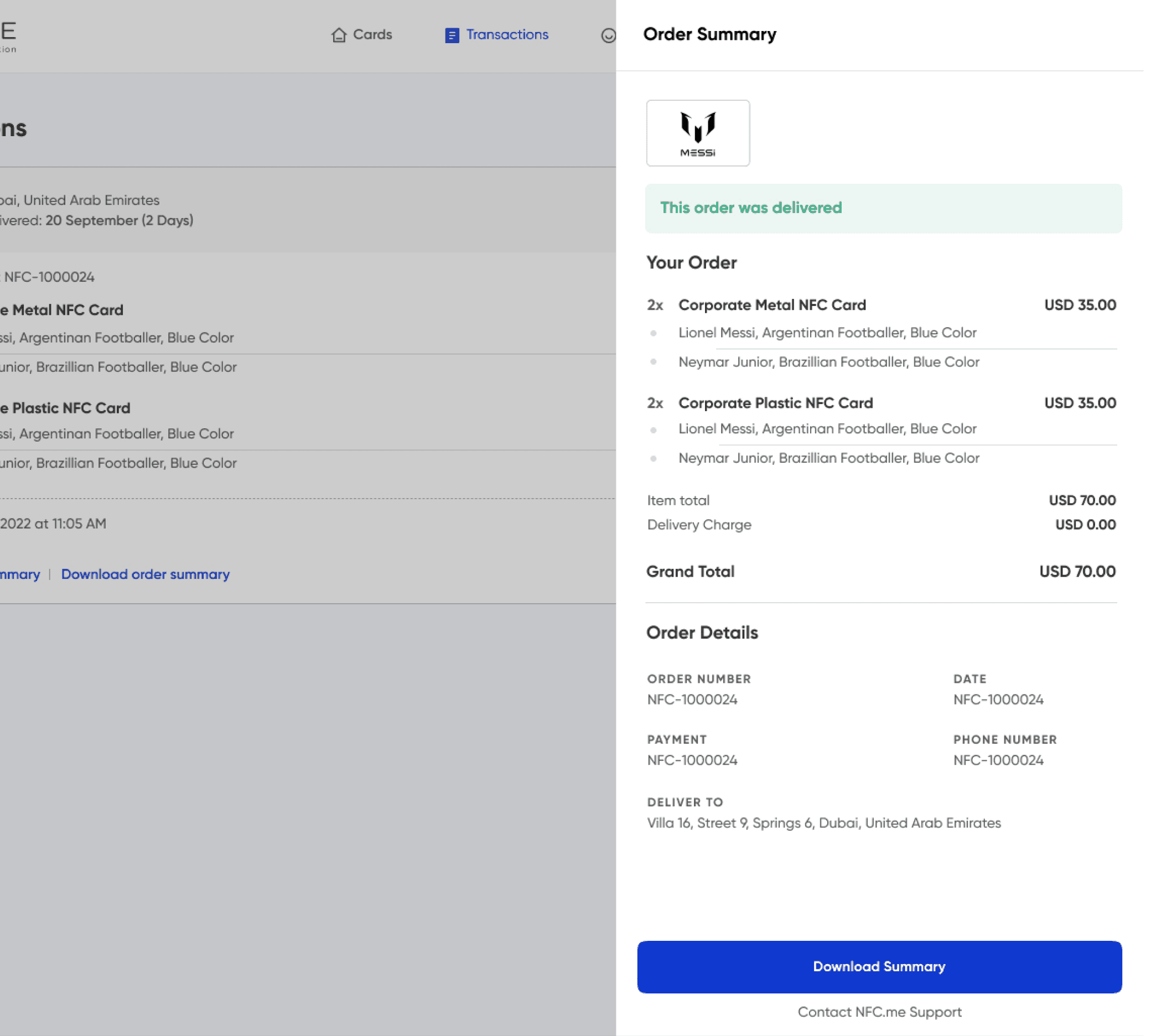Click the value under the PAYMENT label
This screenshot has height=1036, width=1151.
tap(692, 760)
